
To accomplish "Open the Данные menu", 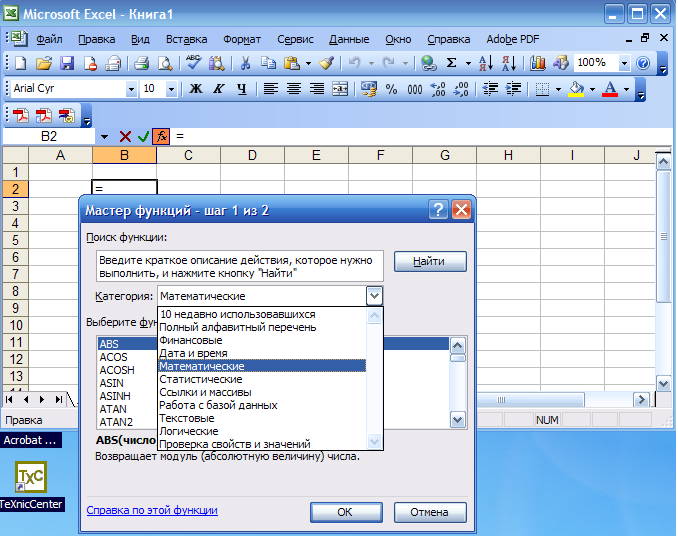I will point(349,39).
